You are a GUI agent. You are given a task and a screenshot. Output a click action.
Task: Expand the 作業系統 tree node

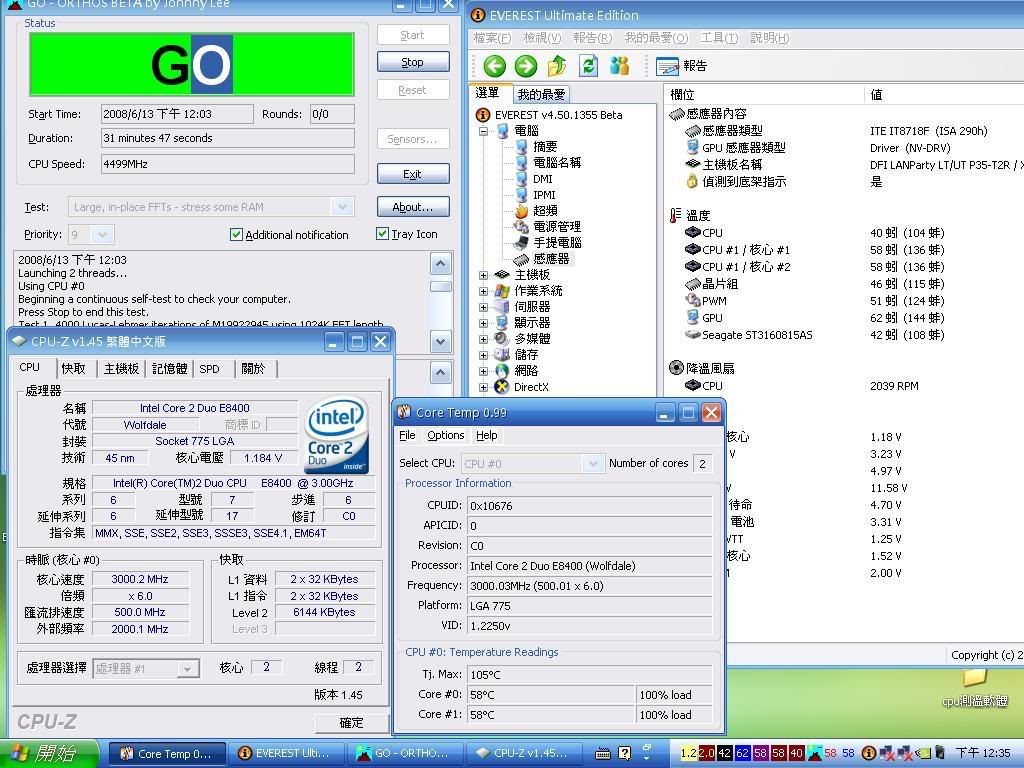[x=483, y=291]
